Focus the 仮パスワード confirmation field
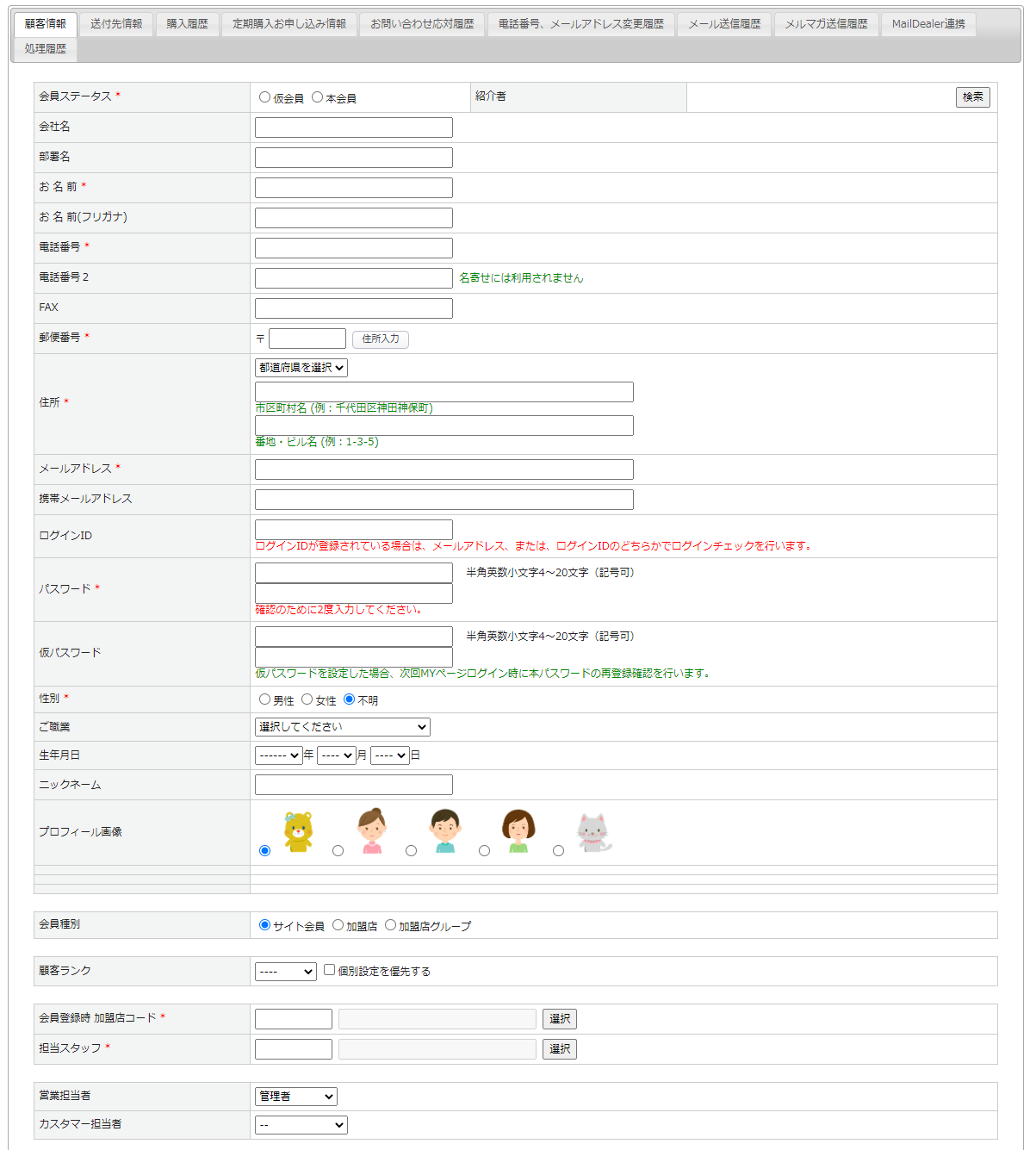The image size is (1036, 1150). click(354, 657)
